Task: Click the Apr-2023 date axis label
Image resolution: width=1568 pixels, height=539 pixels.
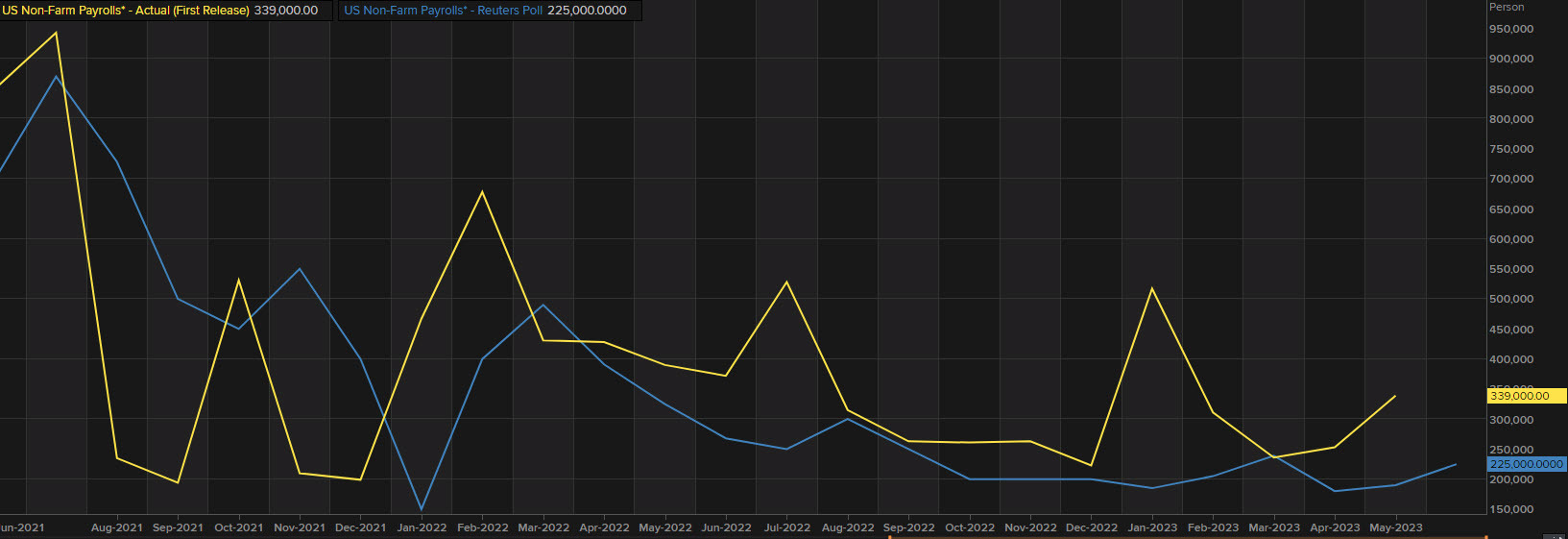Action: [x=1335, y=527]
